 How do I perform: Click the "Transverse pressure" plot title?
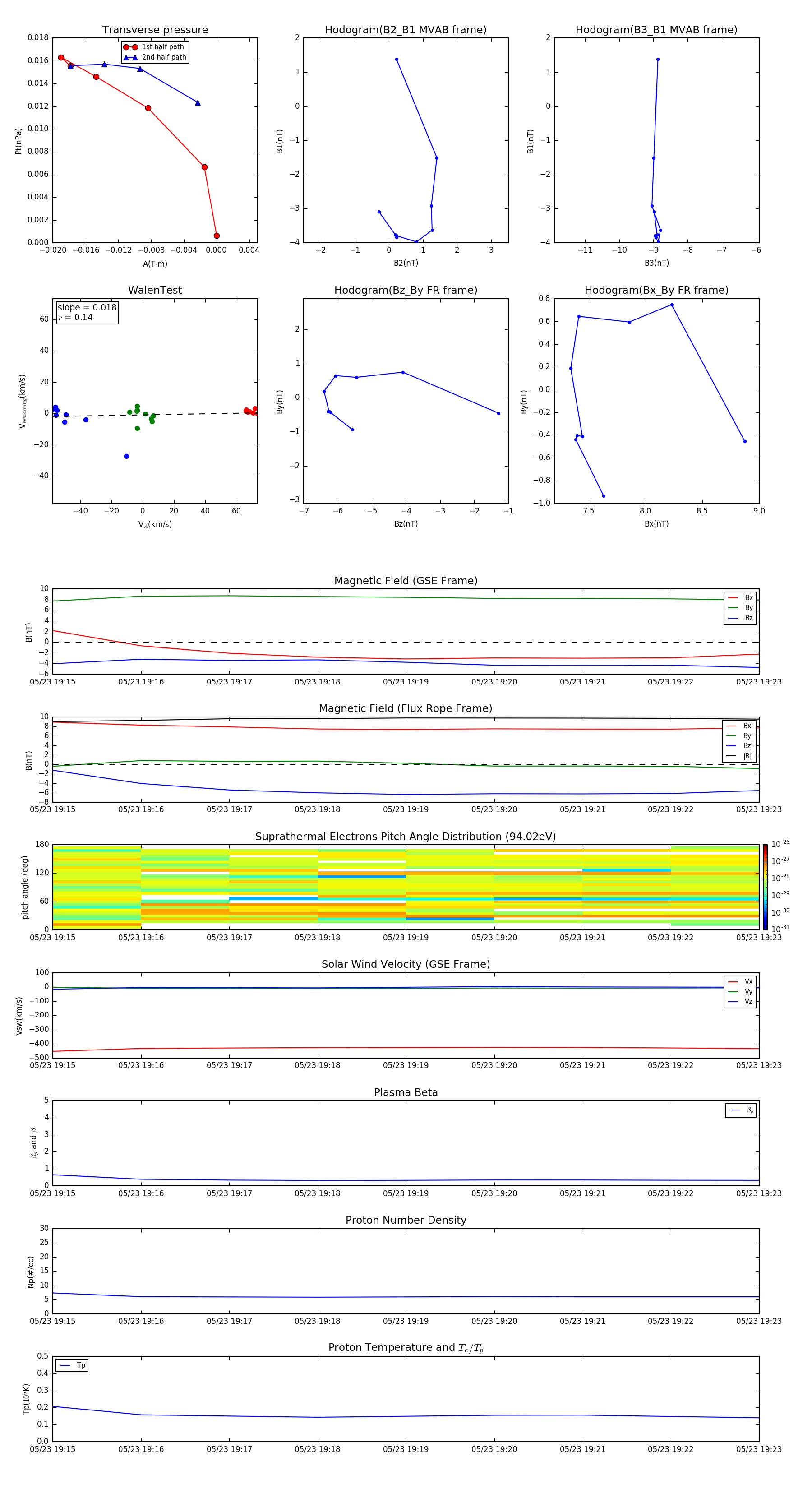[155, 30]
